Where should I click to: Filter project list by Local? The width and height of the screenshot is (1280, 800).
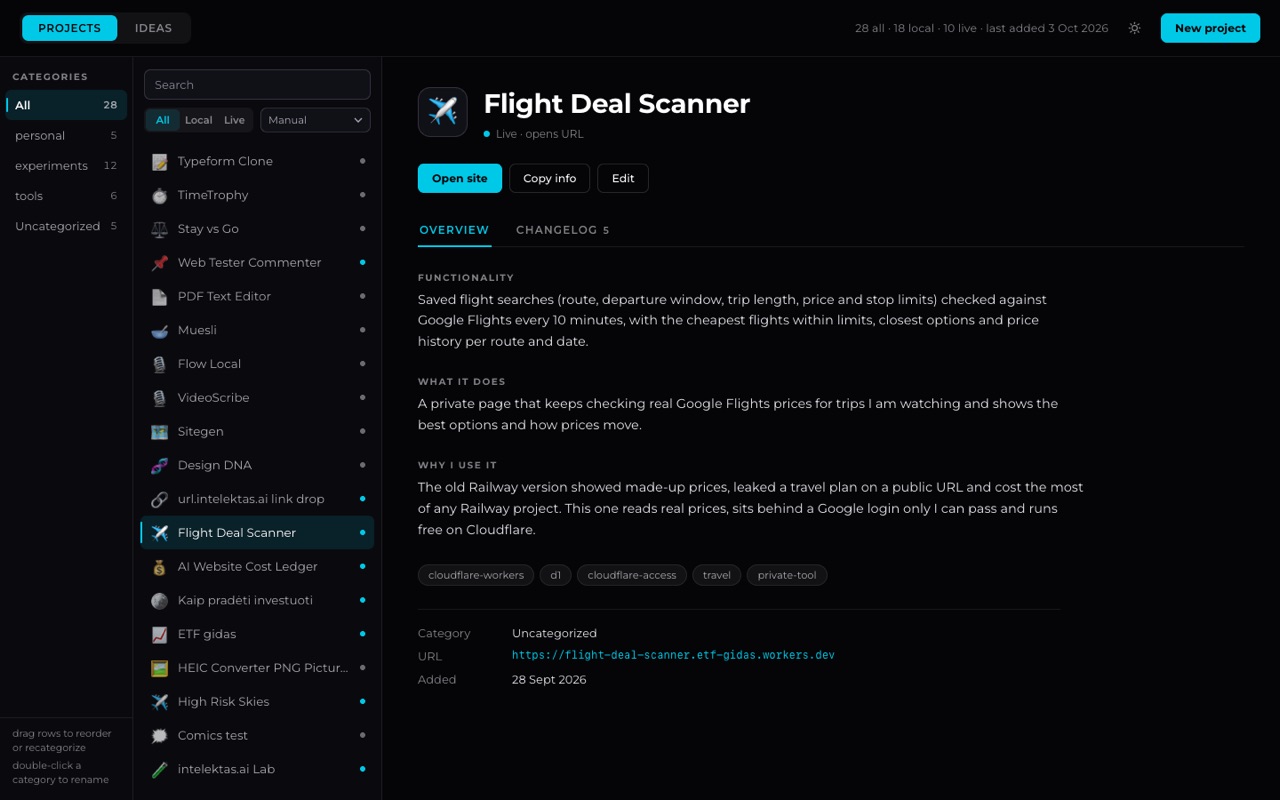pos(198,120)
